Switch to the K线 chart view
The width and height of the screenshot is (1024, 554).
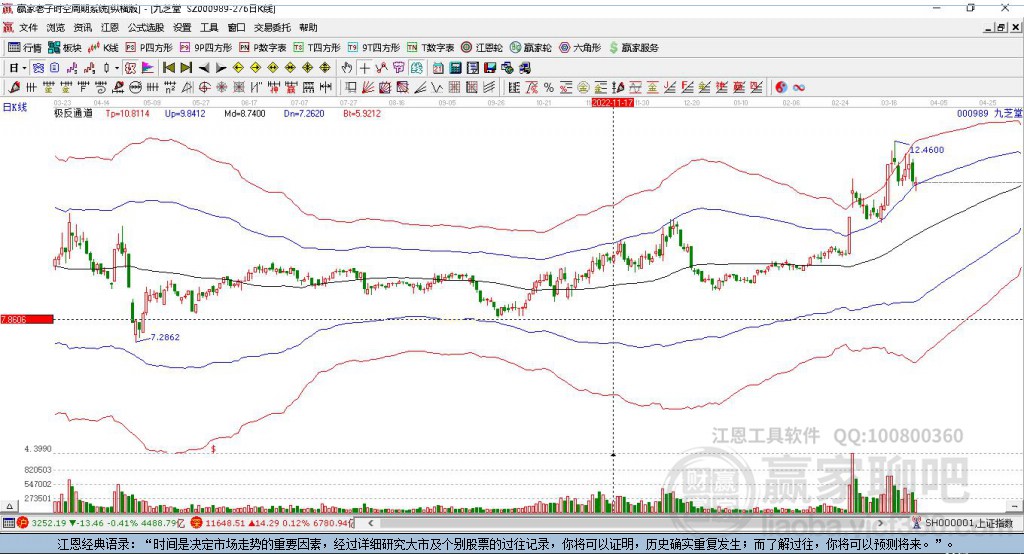[103, 48]
